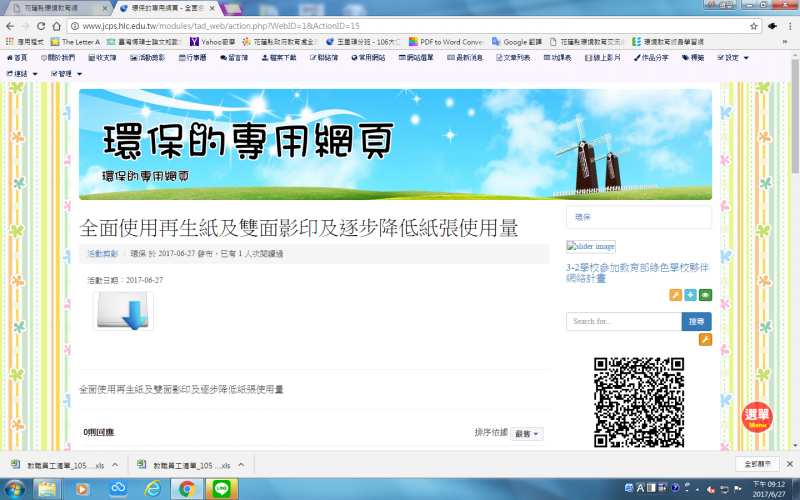Open 留言簿 navigation item
The height and width of the screenshot is (500, 800).
[x=234, y=58]
